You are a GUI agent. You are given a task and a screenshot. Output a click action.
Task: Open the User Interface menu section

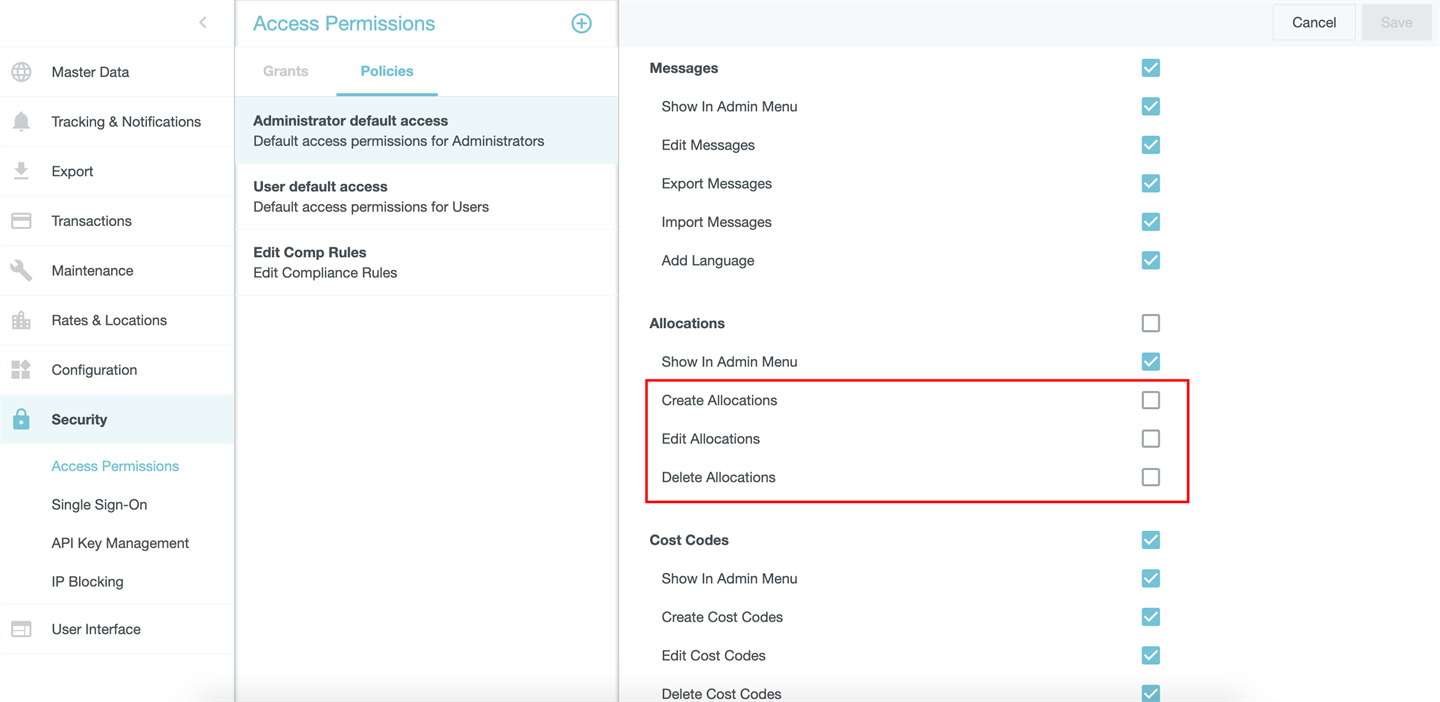click(x=96, y=629)
